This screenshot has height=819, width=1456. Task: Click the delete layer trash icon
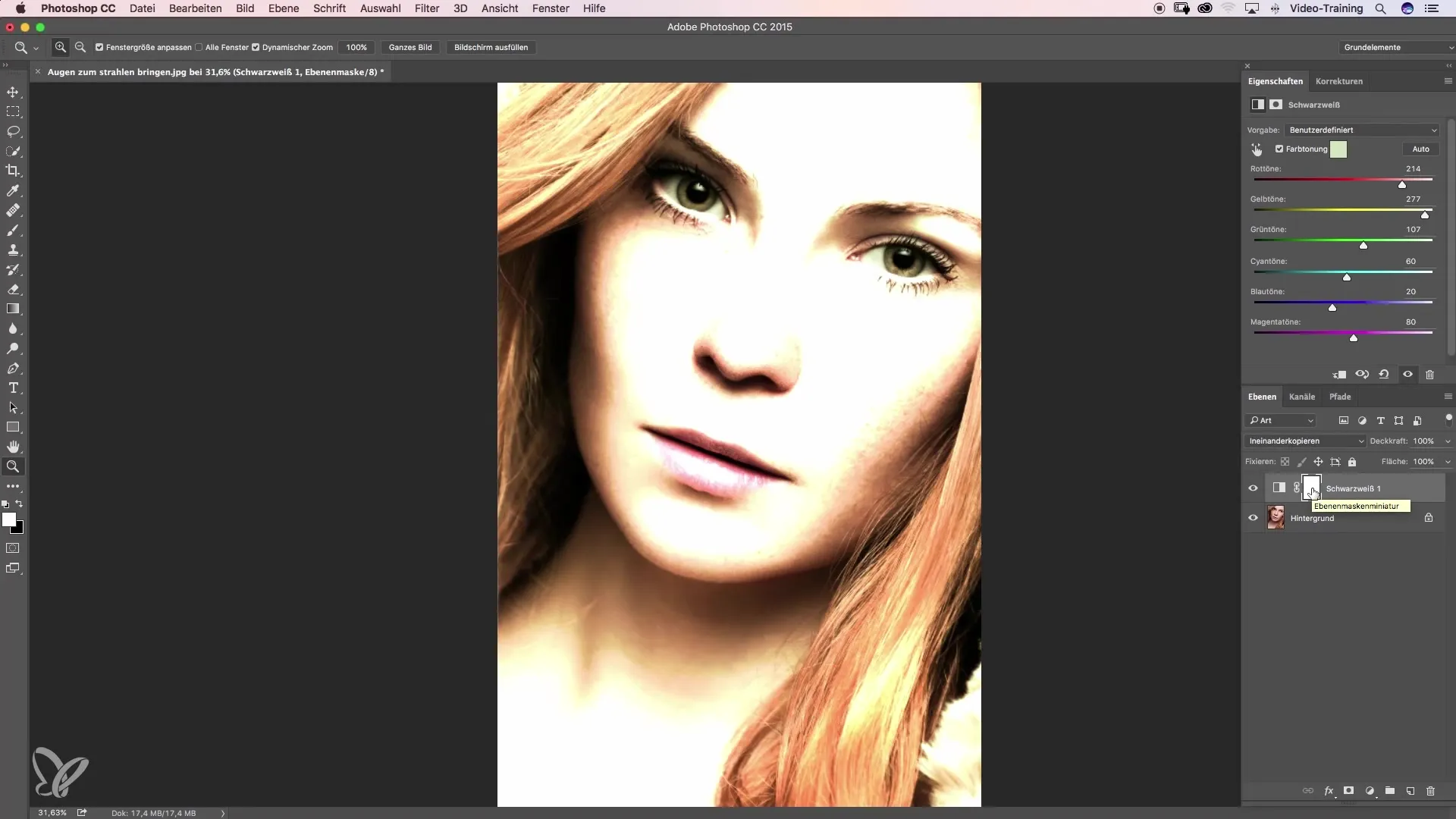1430,791
